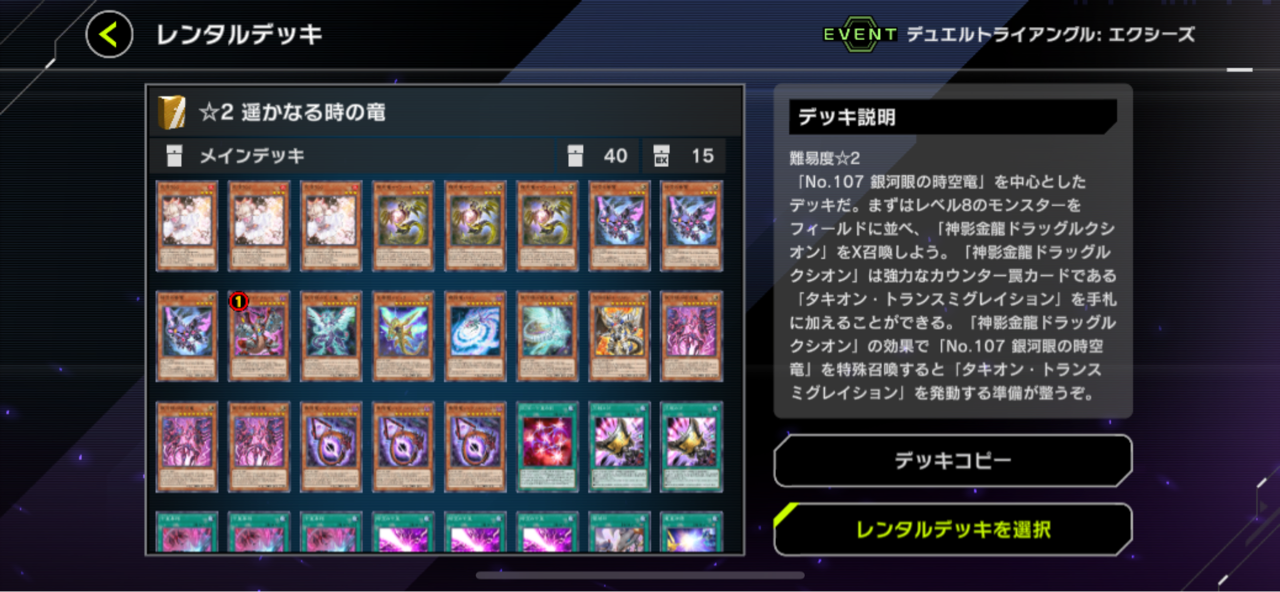The width and height of the screenshot is (1280, 592).
Task: Click the horizontal scroll bar at the bottom
Action: (640, 575)
